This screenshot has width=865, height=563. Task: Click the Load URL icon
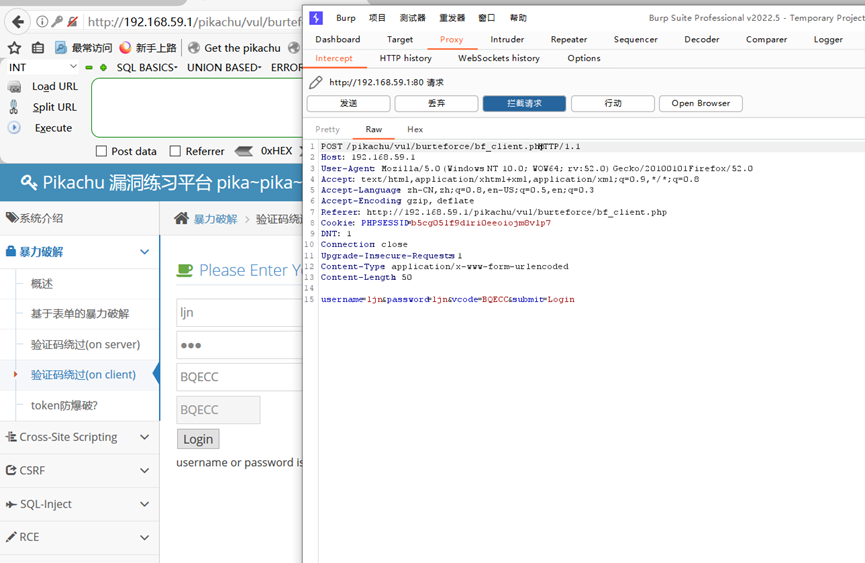pos(15,87)
